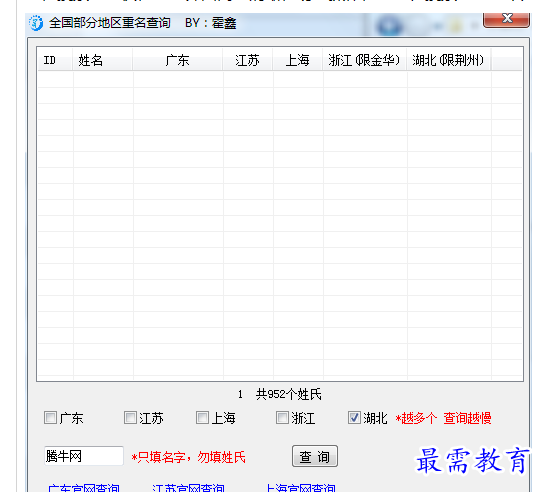Click the app icon in the title bar
538x492 pixels.
click(x=36, y=23)
